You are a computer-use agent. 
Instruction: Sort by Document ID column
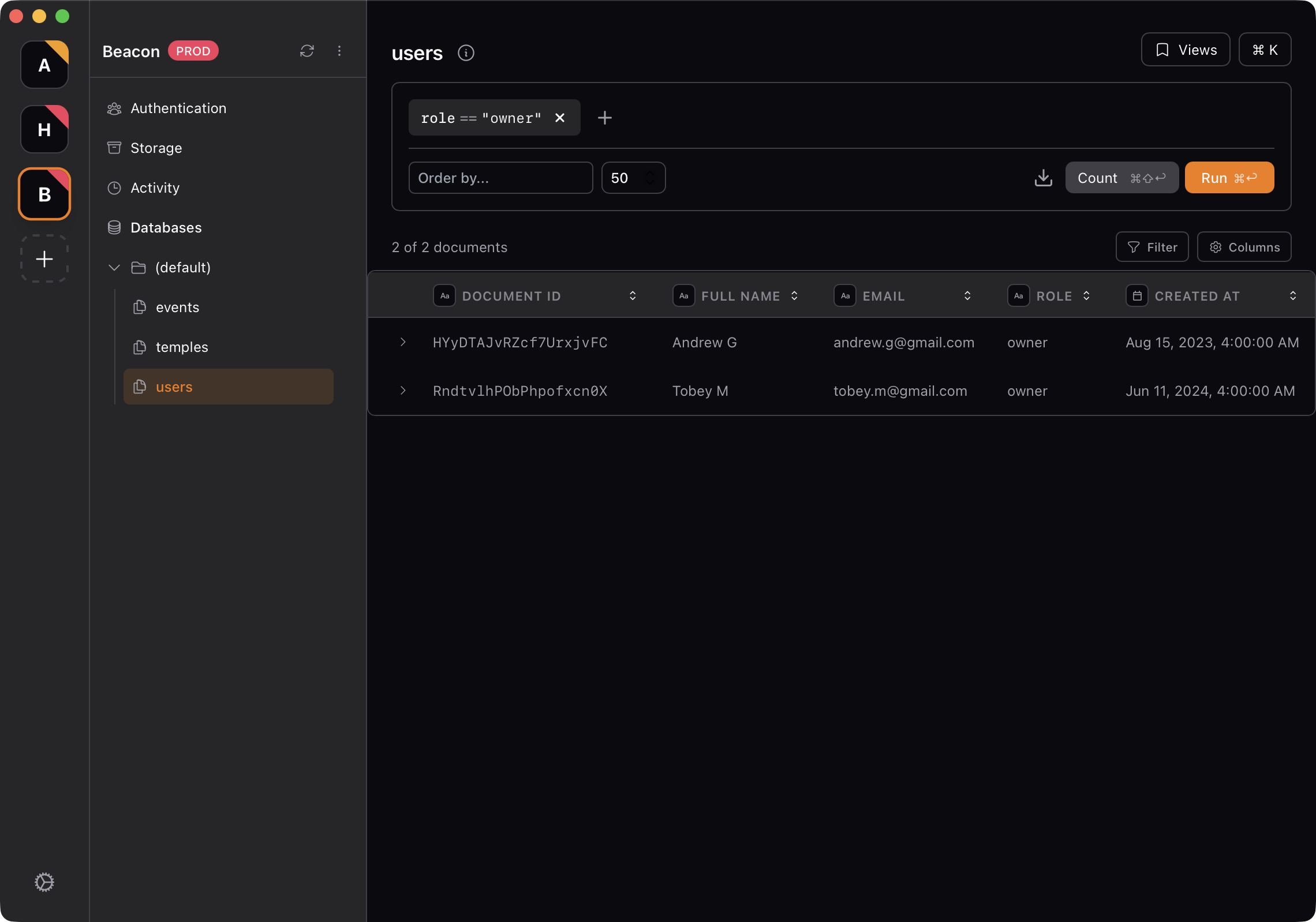coord(633,295)
